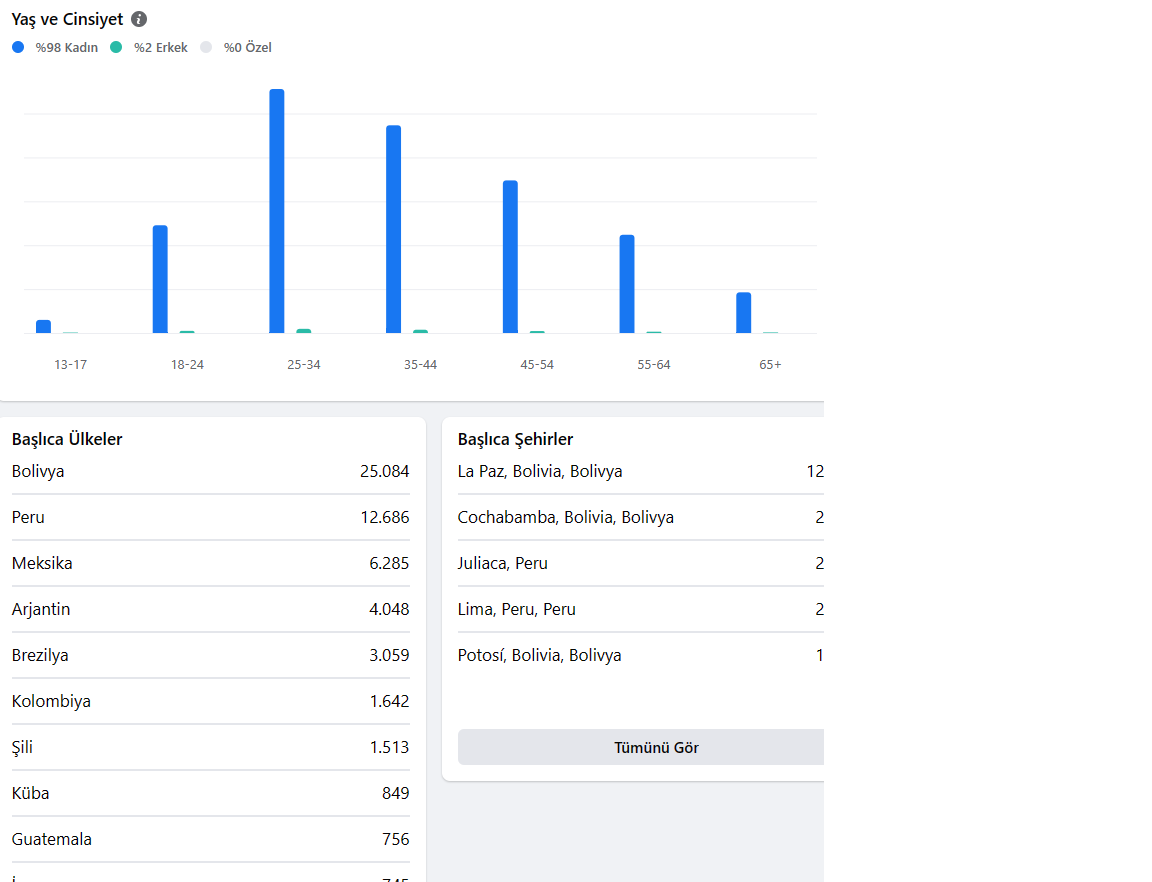Click the 25-34 axis label
1152x882 pixels.
click(304, 365)
